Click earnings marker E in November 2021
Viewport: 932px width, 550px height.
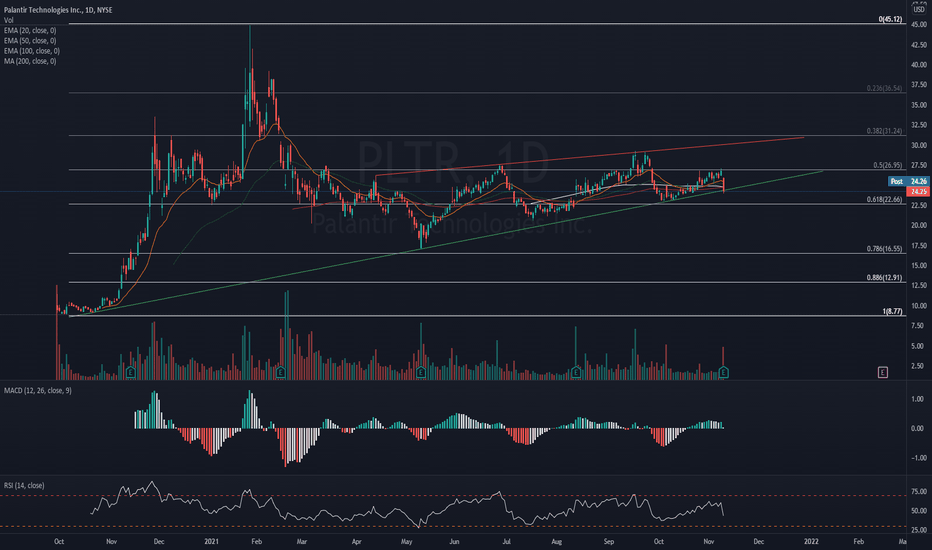tap(723, 373)
